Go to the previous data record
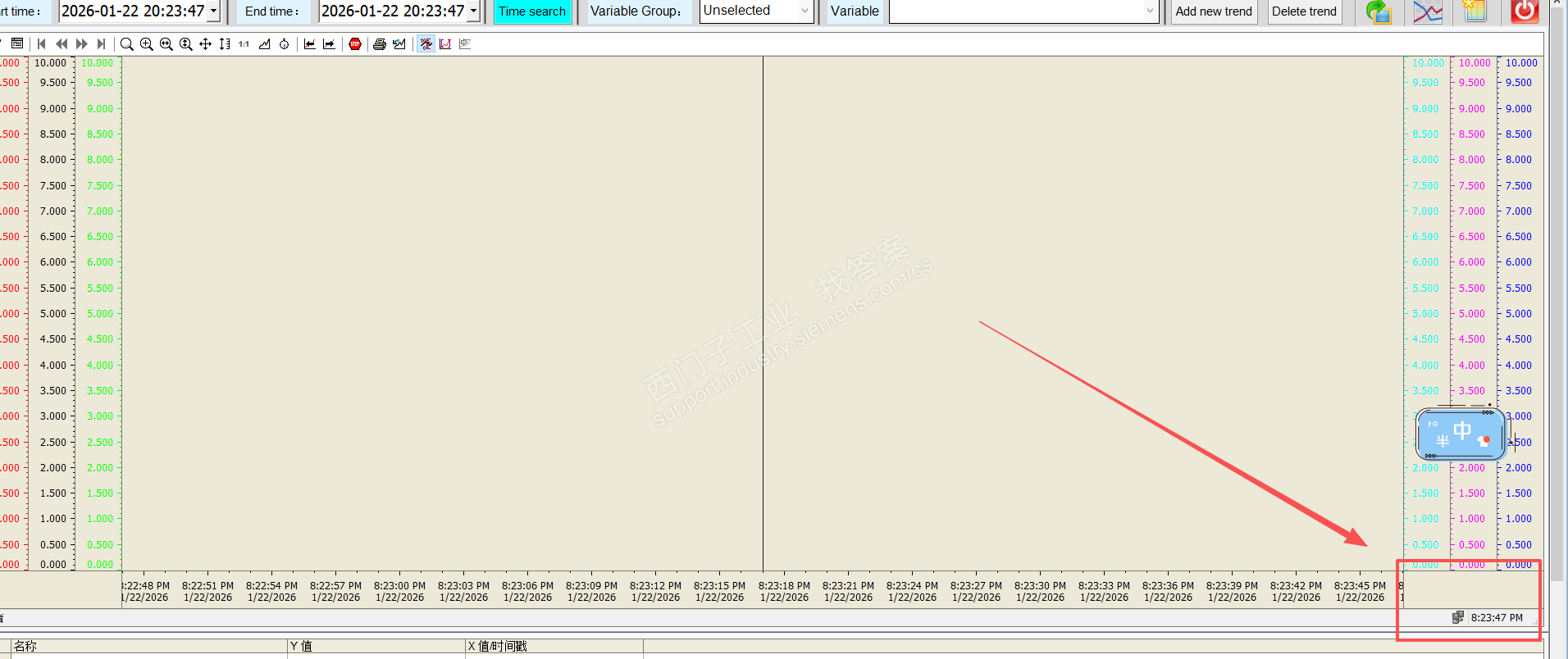1568x659 pixels. tap(62, 43)
